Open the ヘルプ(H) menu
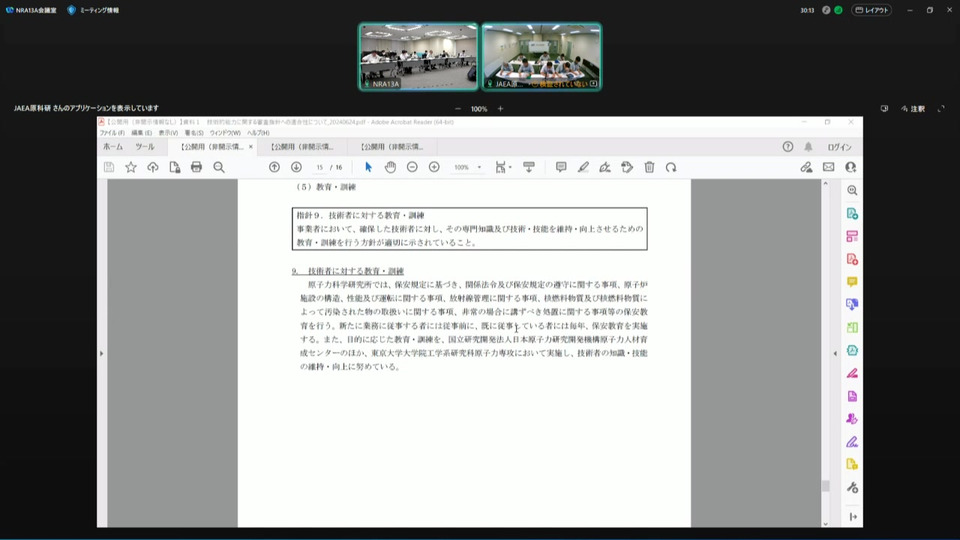Viewport: 960px width, 540px height. pos(258,133)
